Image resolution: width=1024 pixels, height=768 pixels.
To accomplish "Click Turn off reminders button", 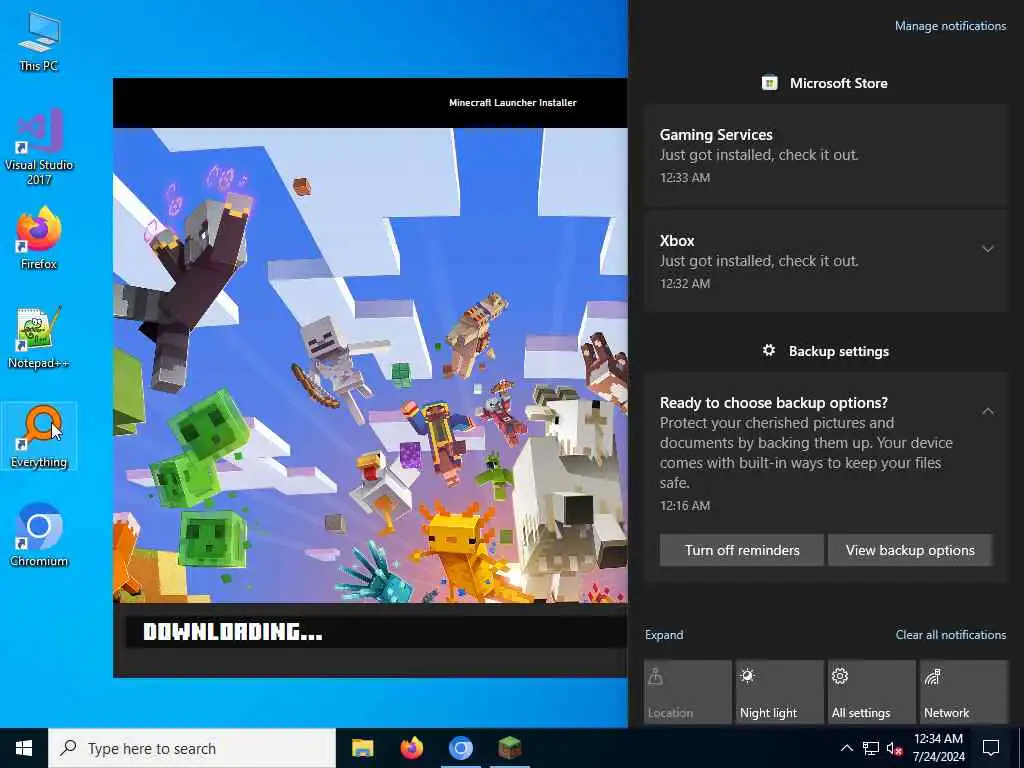I will click(742, 551).
